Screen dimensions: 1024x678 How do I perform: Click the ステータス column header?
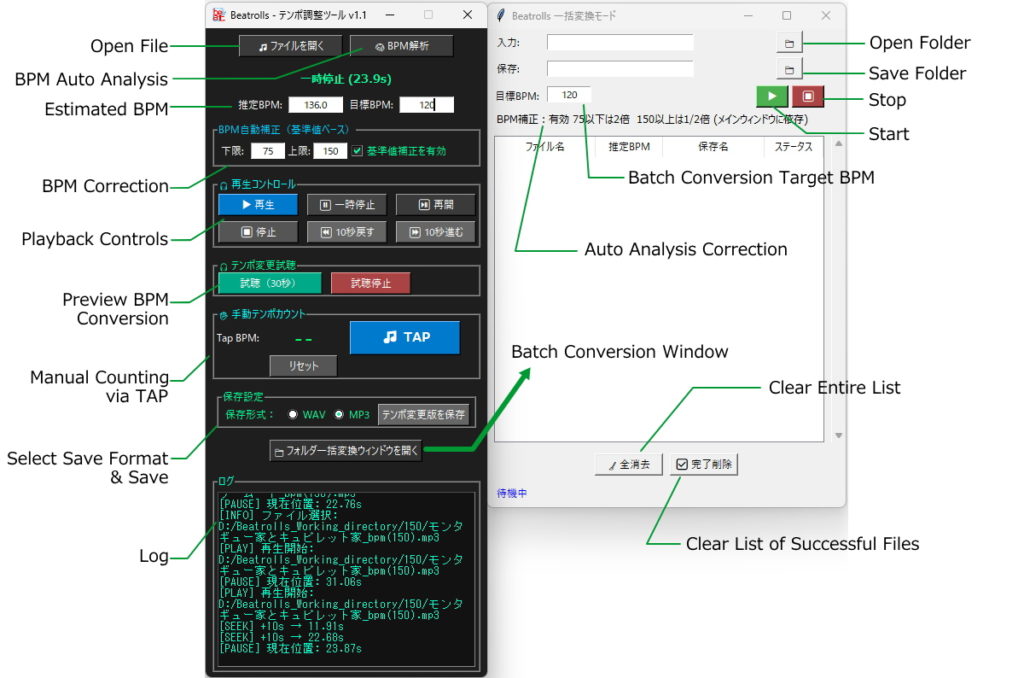793,146
